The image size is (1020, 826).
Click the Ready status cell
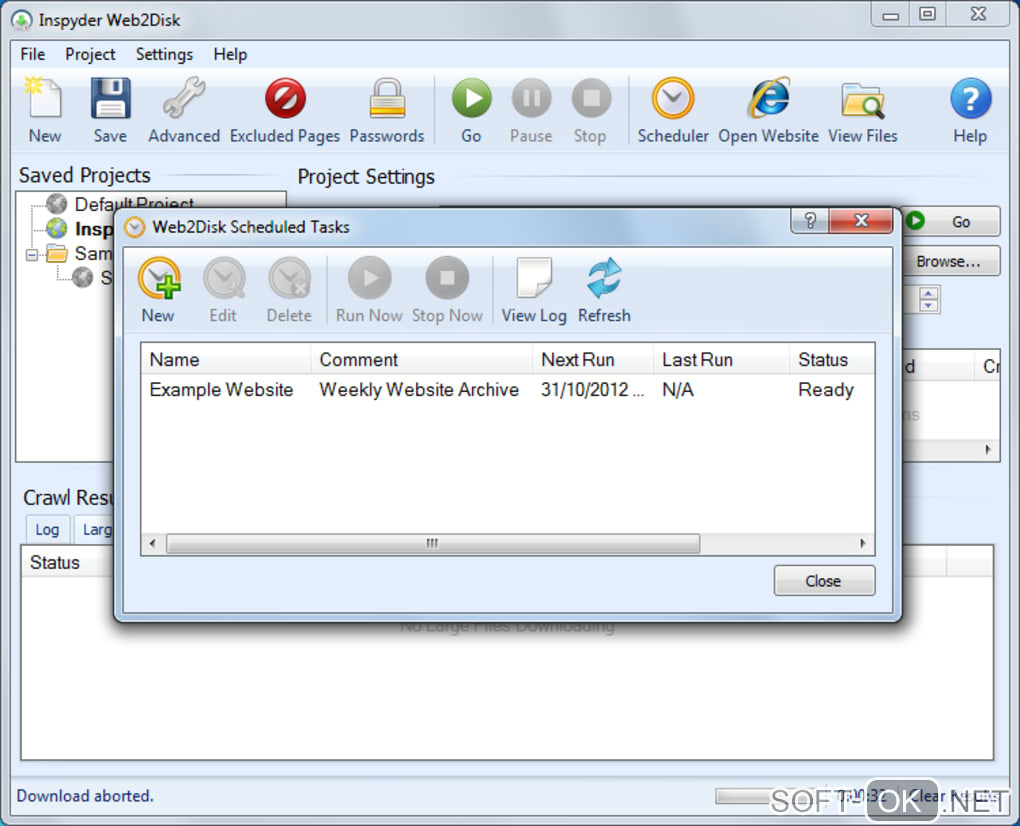(826, 390)
